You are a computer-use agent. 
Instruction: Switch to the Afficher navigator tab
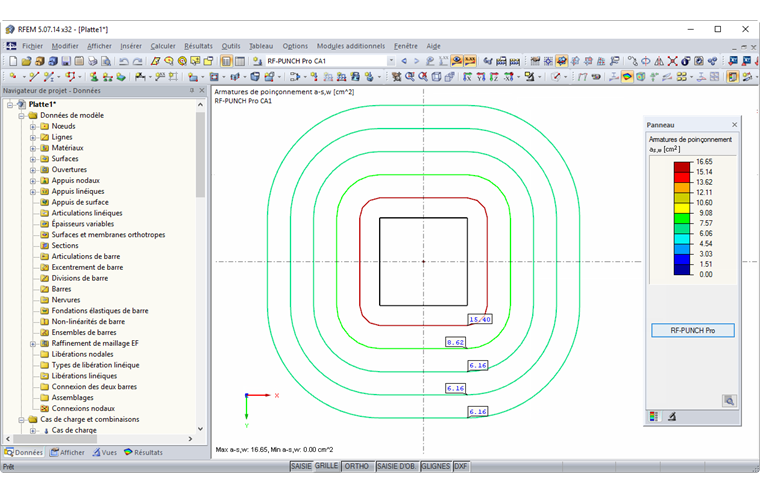[67, 452]
